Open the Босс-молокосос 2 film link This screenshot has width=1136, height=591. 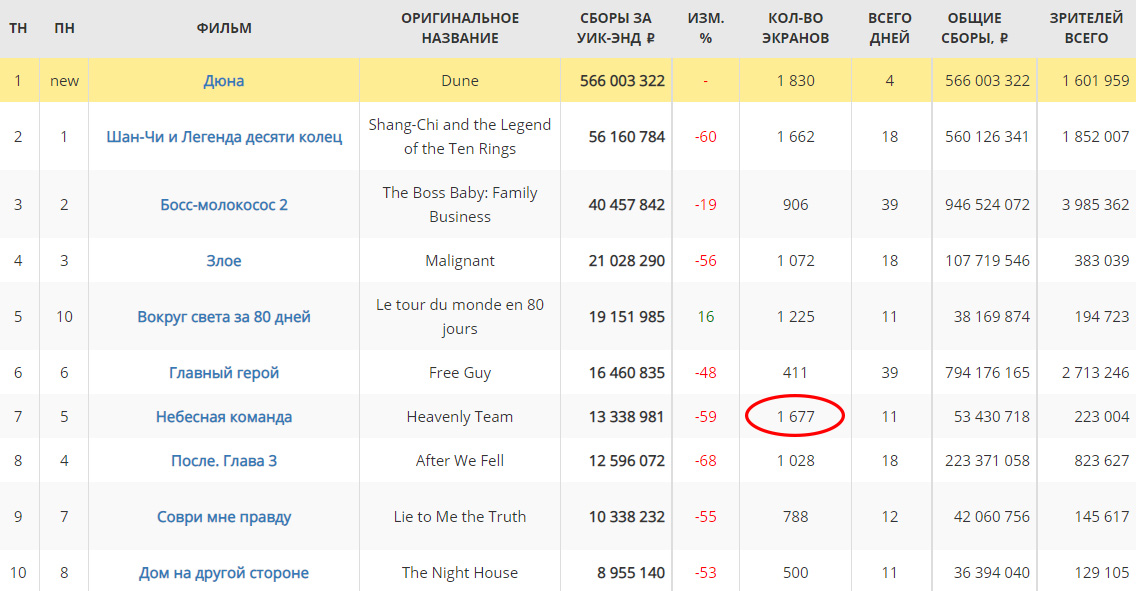224,204
